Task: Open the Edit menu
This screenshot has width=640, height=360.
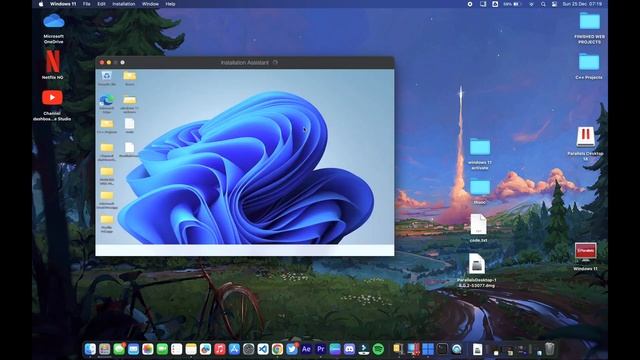Action: (101, 4)
